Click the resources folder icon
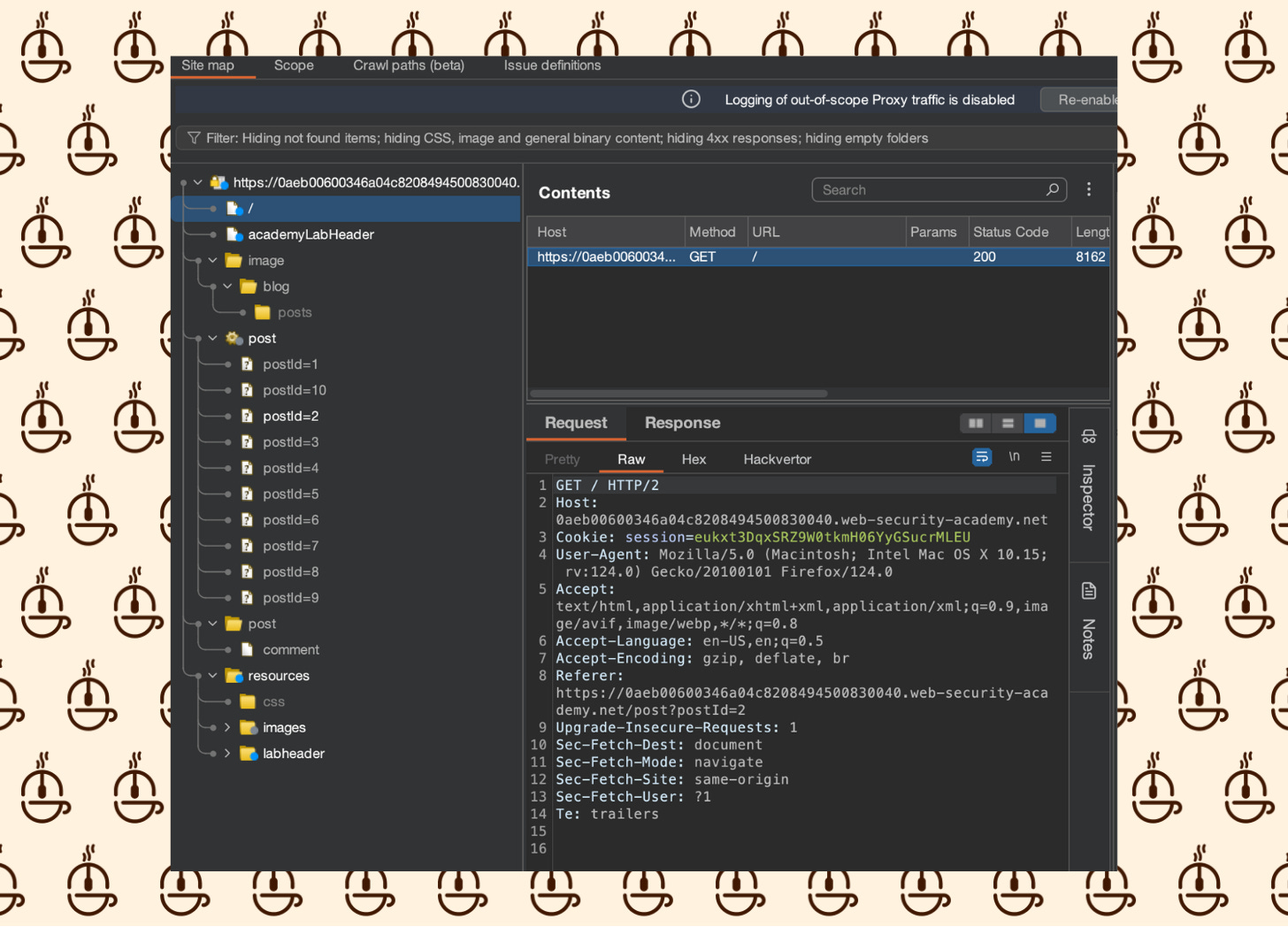Image resolution: width=1288 pixels, height=927 pixels. pyautogui.click(x=234, y=676)
